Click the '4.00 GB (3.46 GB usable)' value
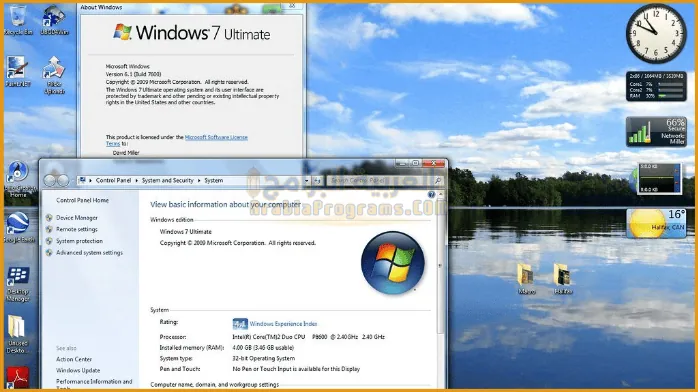The width and height of the screenshot is (698, 392). click(x=263, y=348)
